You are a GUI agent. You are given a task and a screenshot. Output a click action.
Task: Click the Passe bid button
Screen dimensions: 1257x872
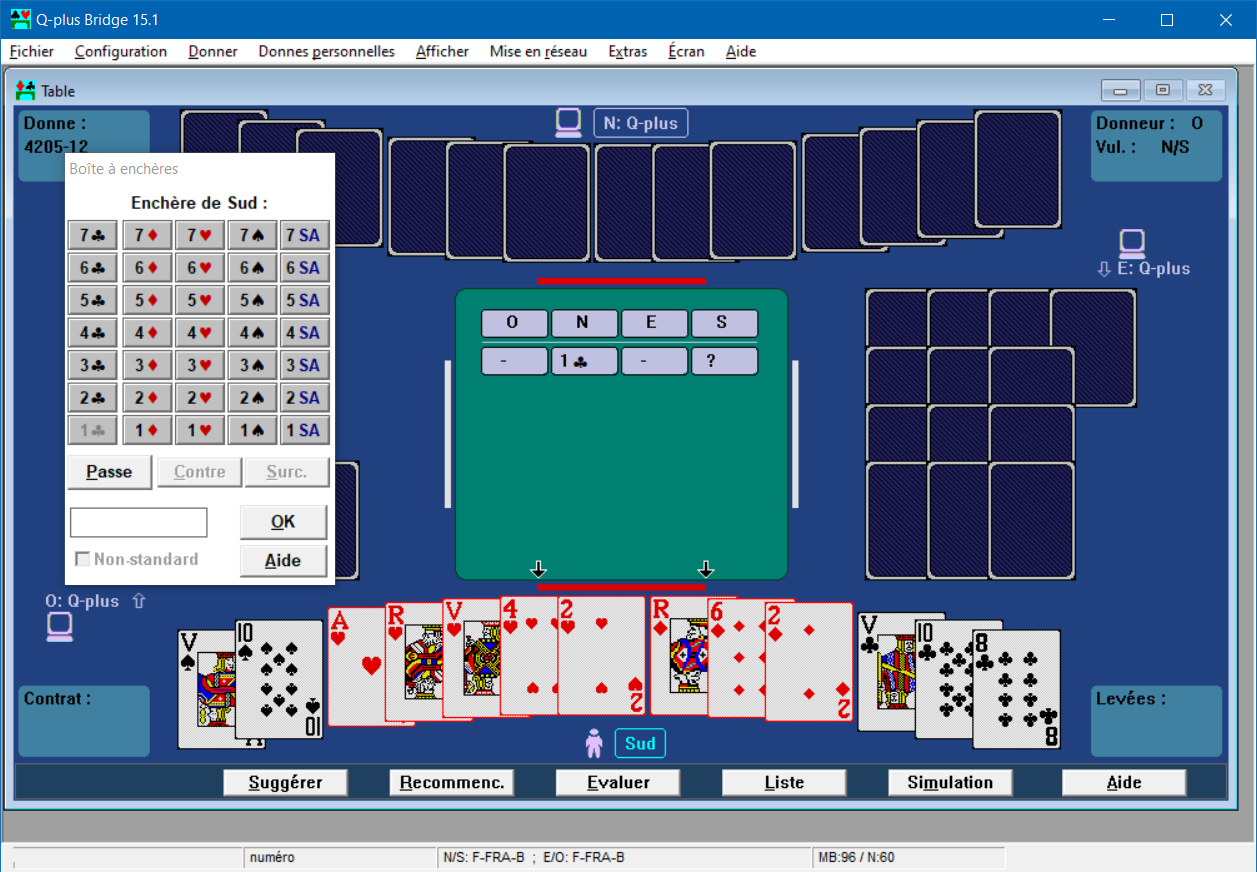tap(109, 472)
